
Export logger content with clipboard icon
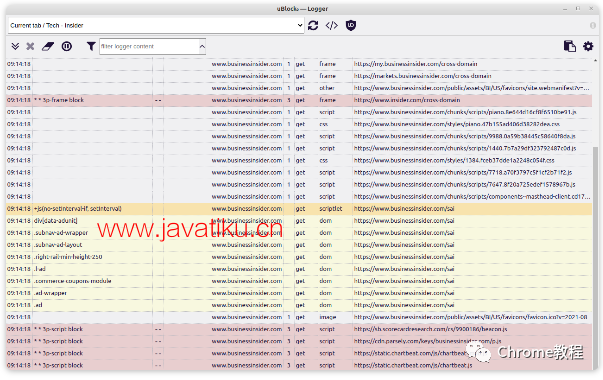[x=570, y=46]
